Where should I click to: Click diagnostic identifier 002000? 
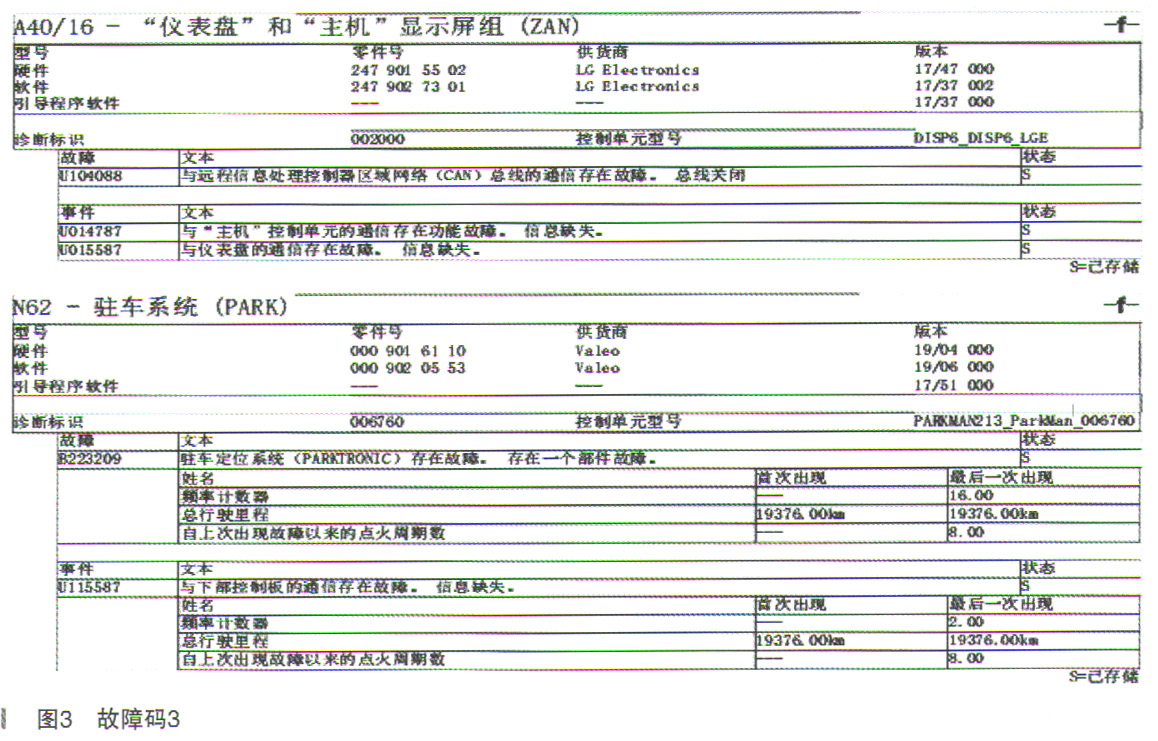(377, 139)
